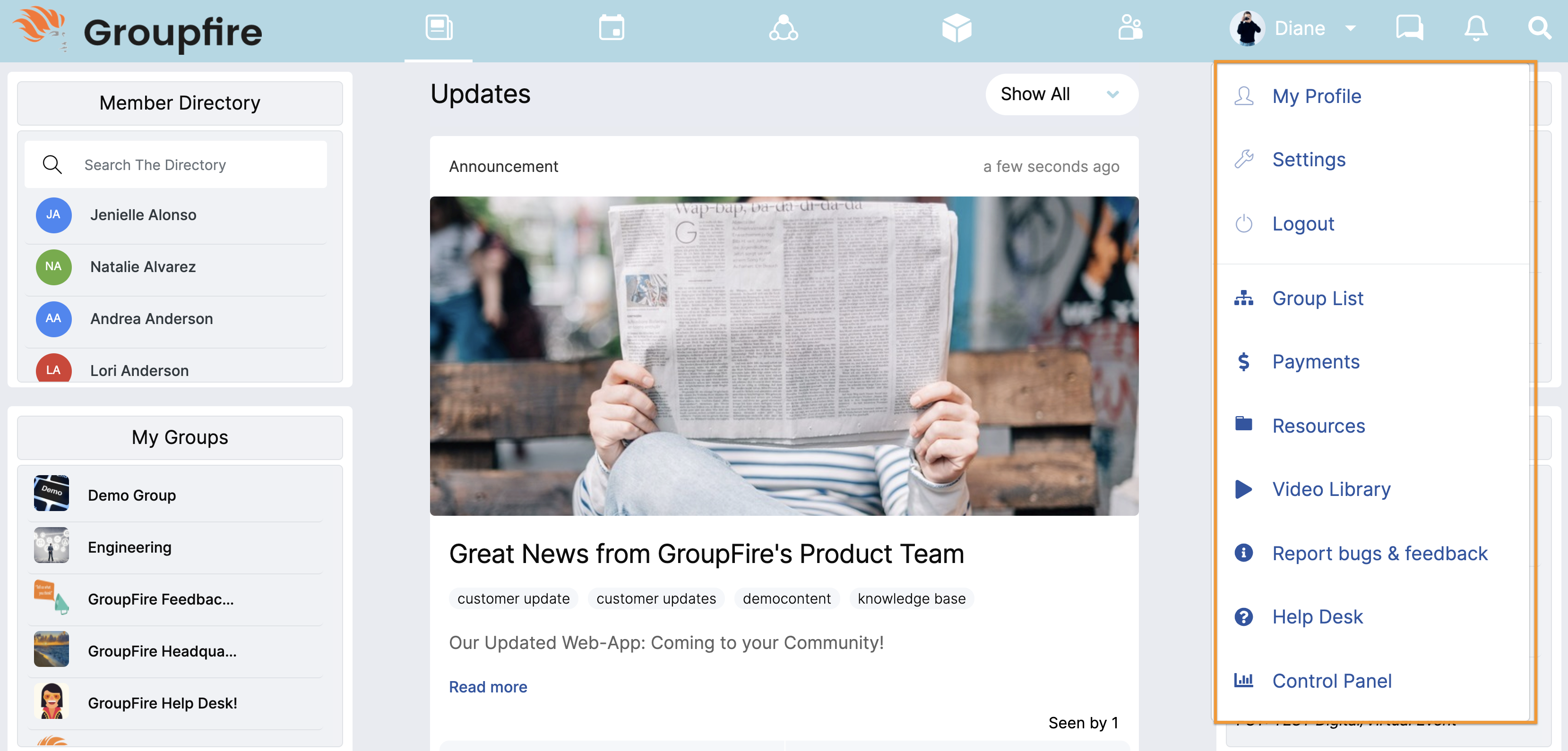Open Control Panel menu entry
Viewport: 1568px width, 751px height.
(1331, 681)
